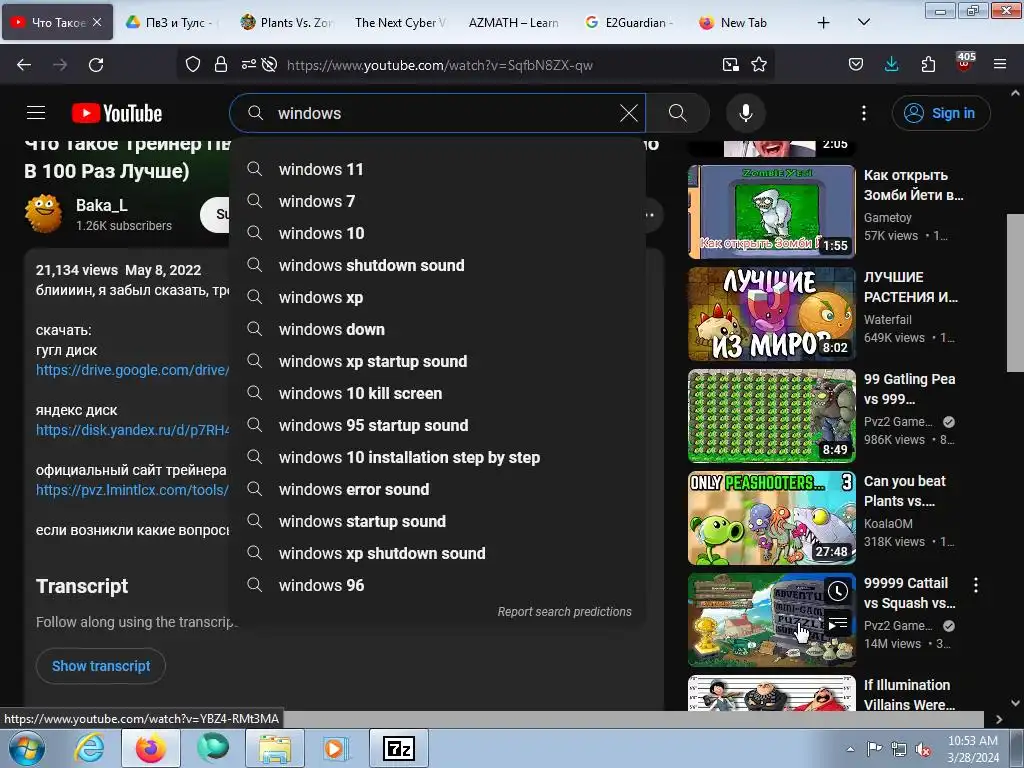Viewport: 1024px width, 768px height.
Task: Click the Firefox address bar URL
Action: [x=440, y=65]
